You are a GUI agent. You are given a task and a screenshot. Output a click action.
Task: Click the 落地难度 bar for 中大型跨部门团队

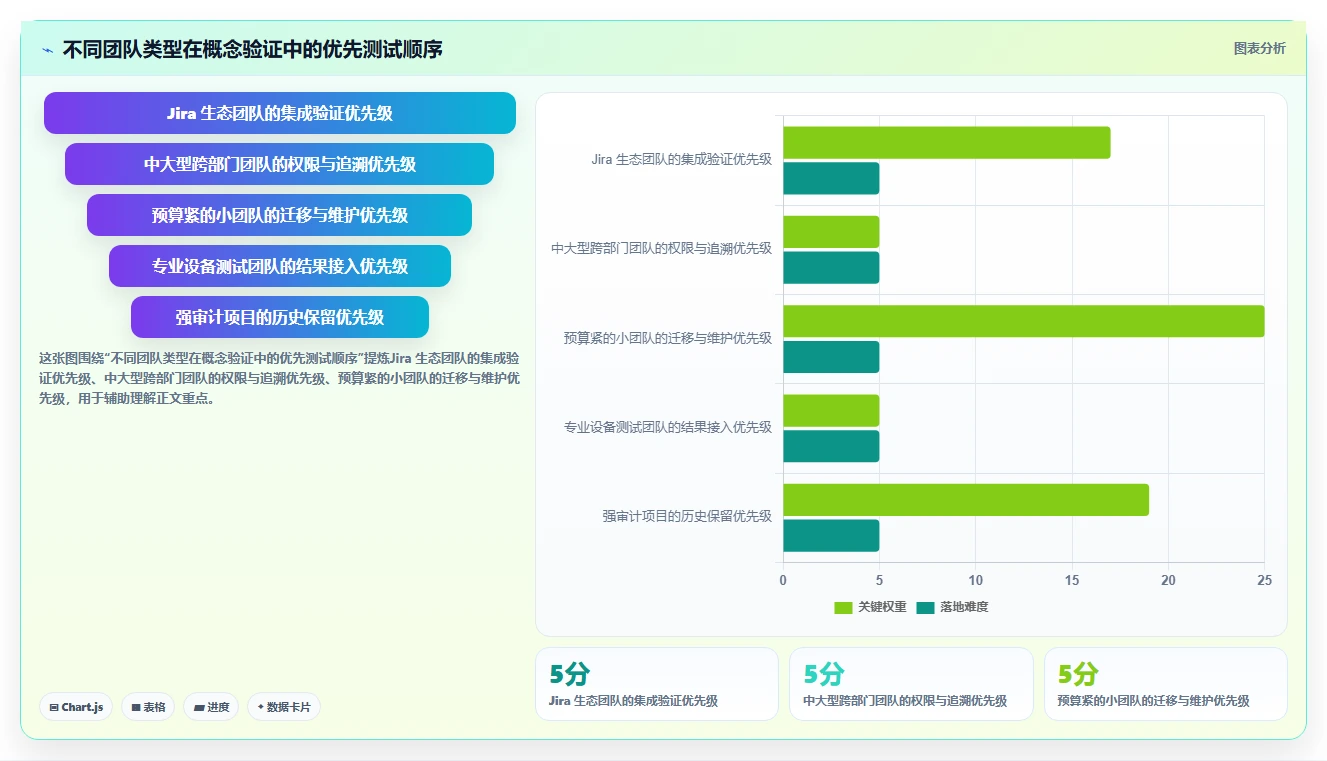click(831, 267)
